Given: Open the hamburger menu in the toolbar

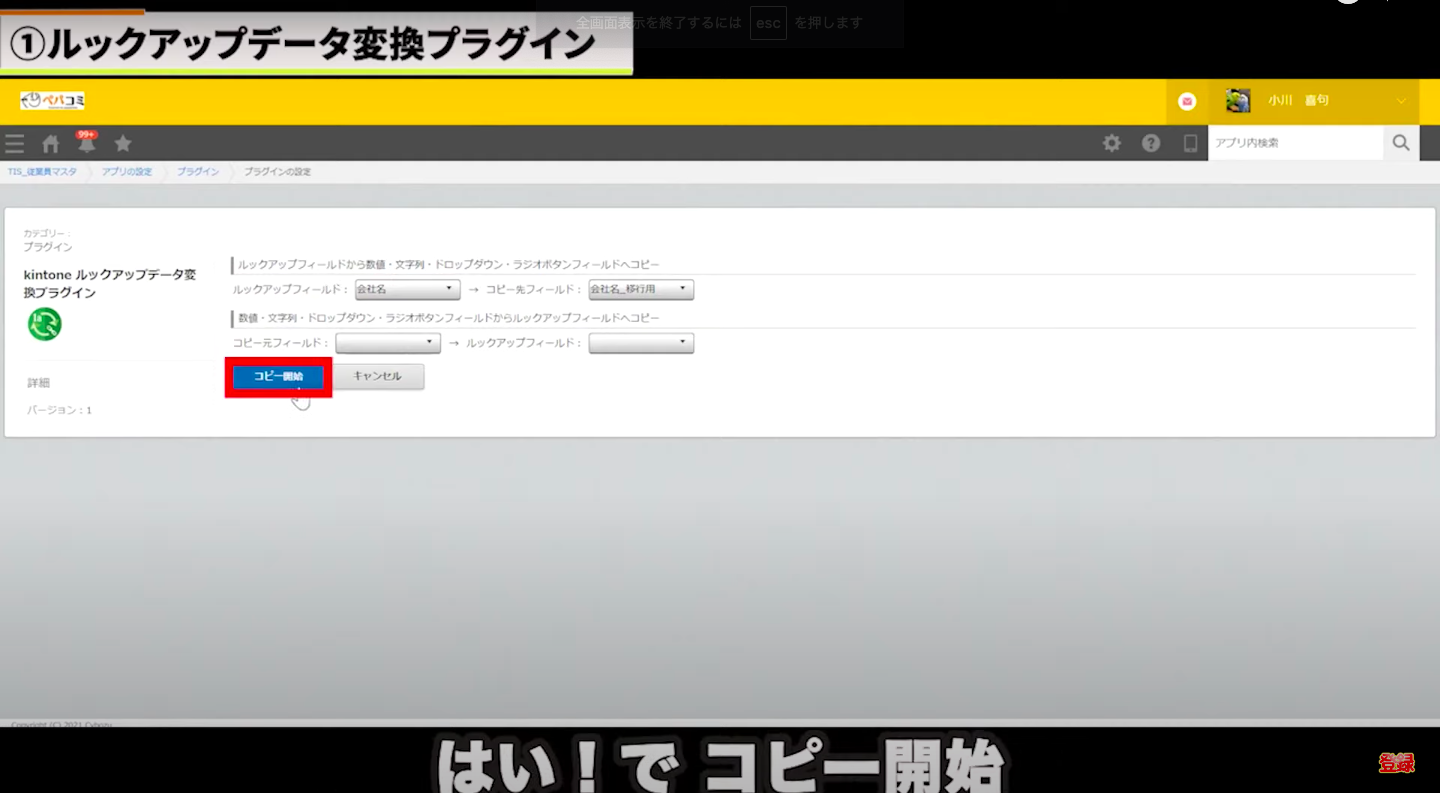Looking at the screenshot, I should click(14, 143).
